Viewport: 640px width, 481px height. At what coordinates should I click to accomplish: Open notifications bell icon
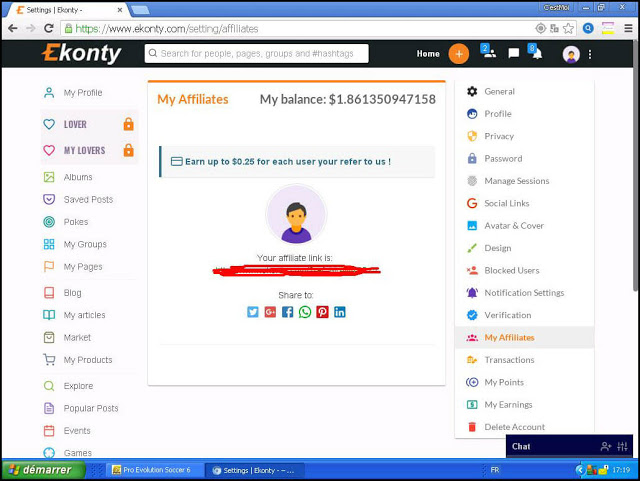[536, 52]
